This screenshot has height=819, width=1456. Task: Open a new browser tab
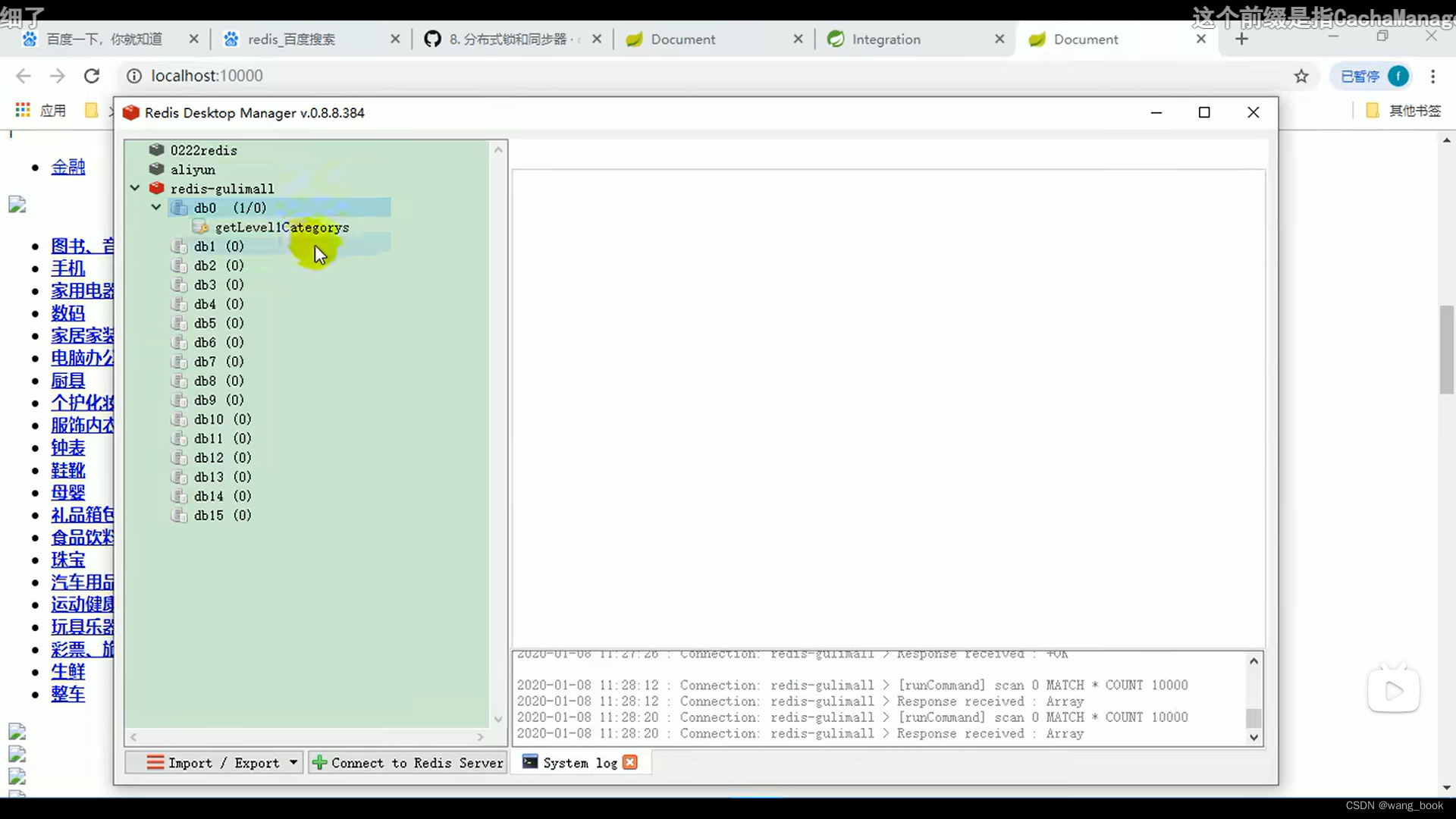coord(1241,39)
